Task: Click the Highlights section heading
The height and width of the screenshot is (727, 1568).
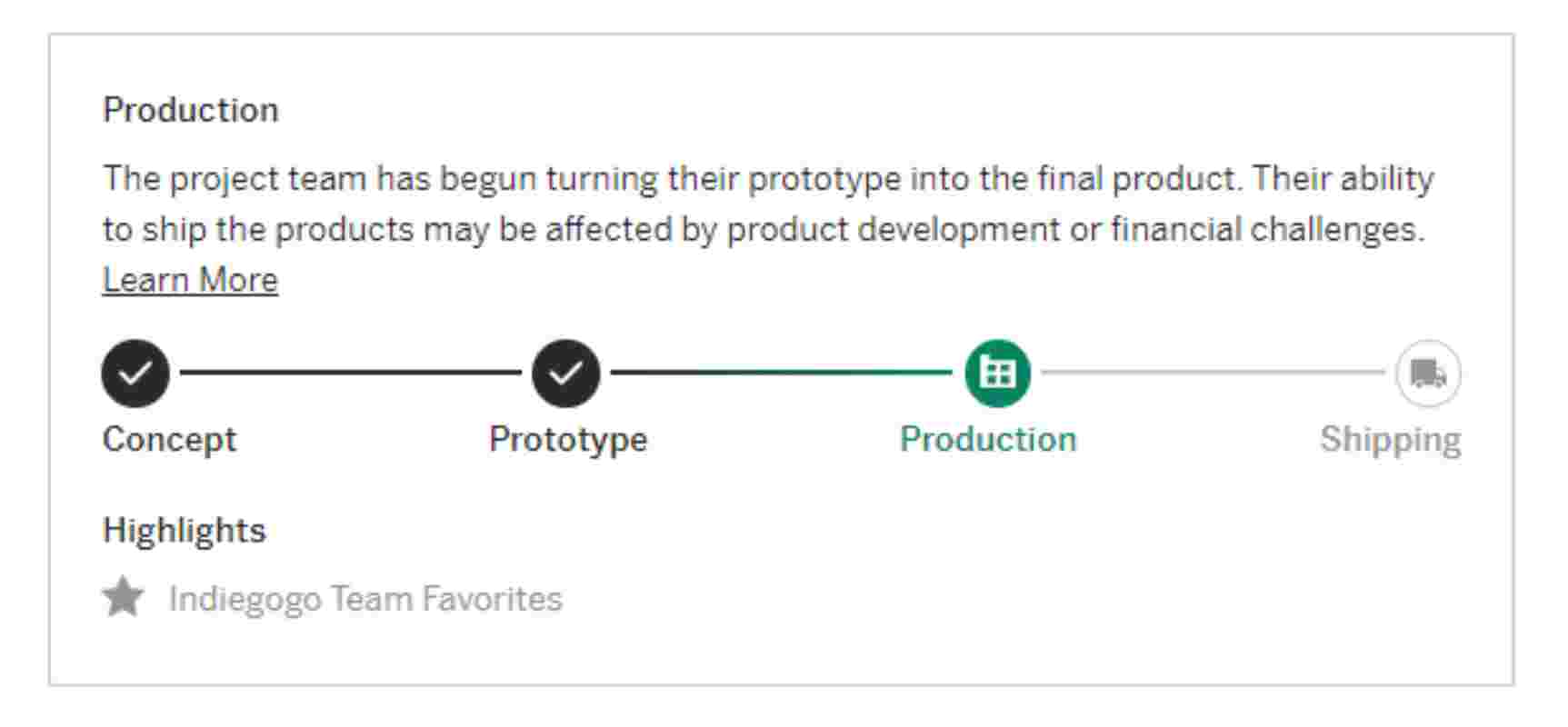Action: tap(185, 531)
